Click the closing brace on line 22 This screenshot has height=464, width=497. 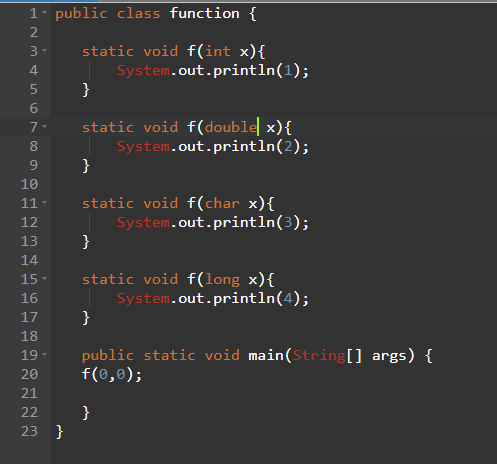pyautogui.click(x=86, y=413)
